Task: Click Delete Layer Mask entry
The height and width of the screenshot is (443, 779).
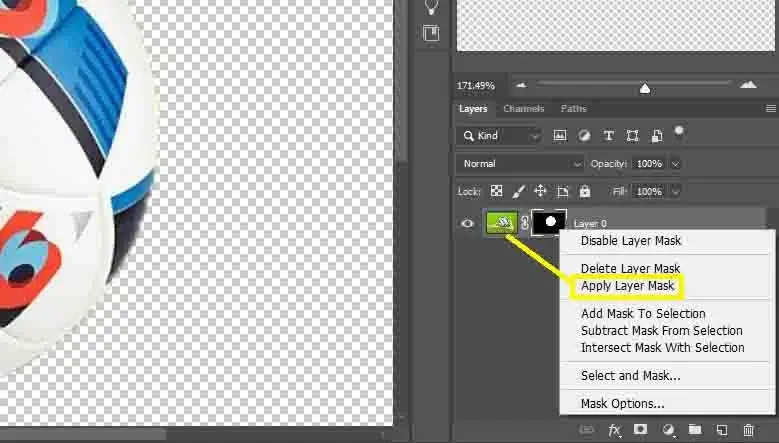Action: tap(630, 269)
